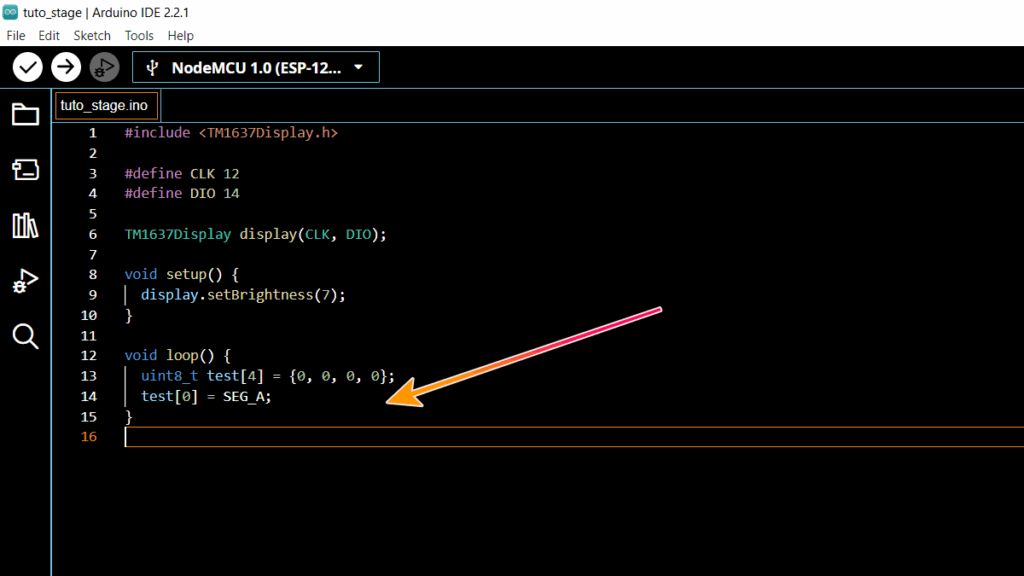Click line number 16 in gutter
The width and height of the screenshot is (1024, 576).
(x=89, y=437)
